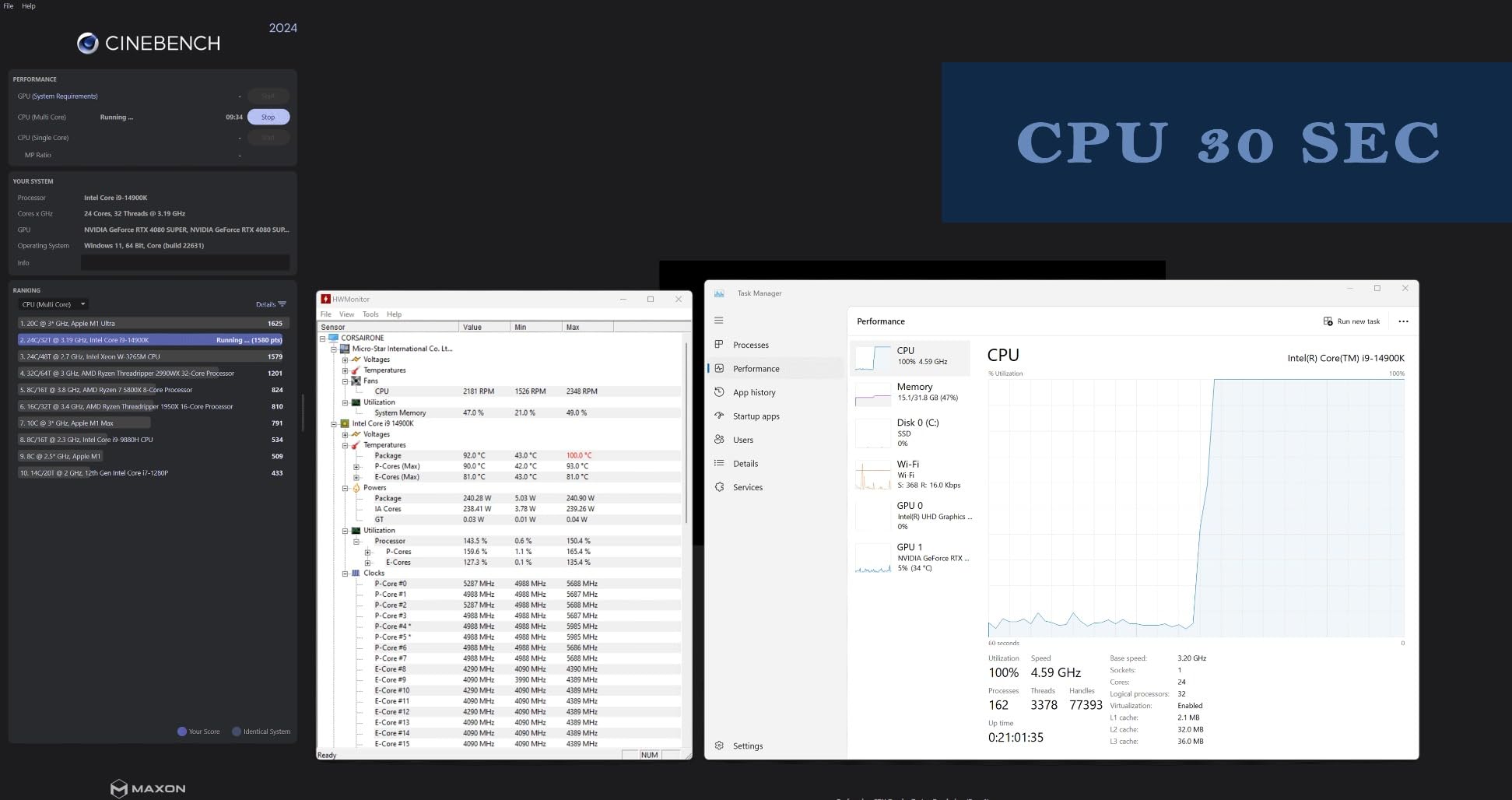Open the GPU System Requirements link
The image size is (1512, 800).
tap(65, 96)
